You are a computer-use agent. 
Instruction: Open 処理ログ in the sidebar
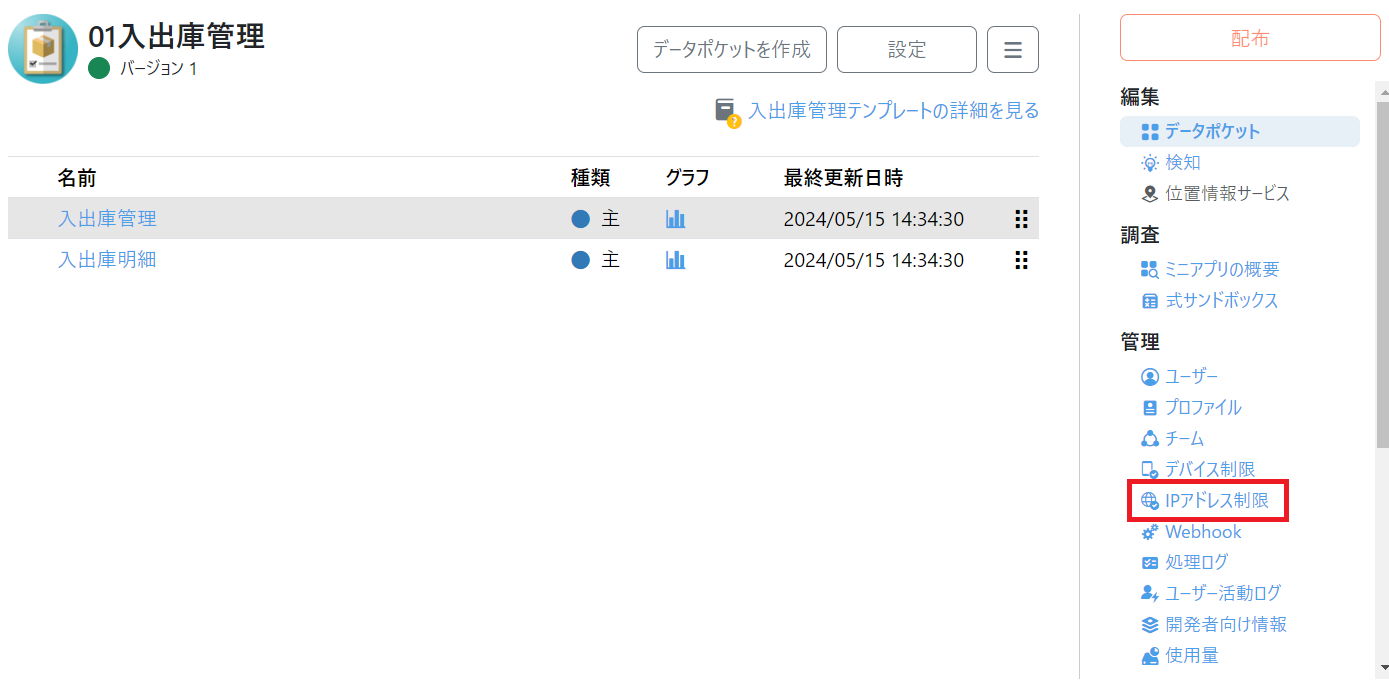[1197, 562]
